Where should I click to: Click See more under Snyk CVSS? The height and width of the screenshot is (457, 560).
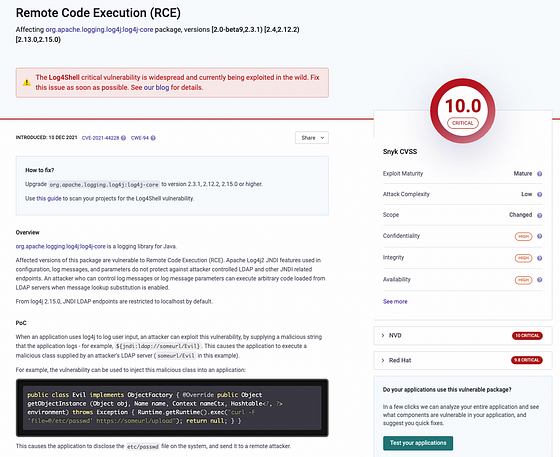(x=395, y=302)
